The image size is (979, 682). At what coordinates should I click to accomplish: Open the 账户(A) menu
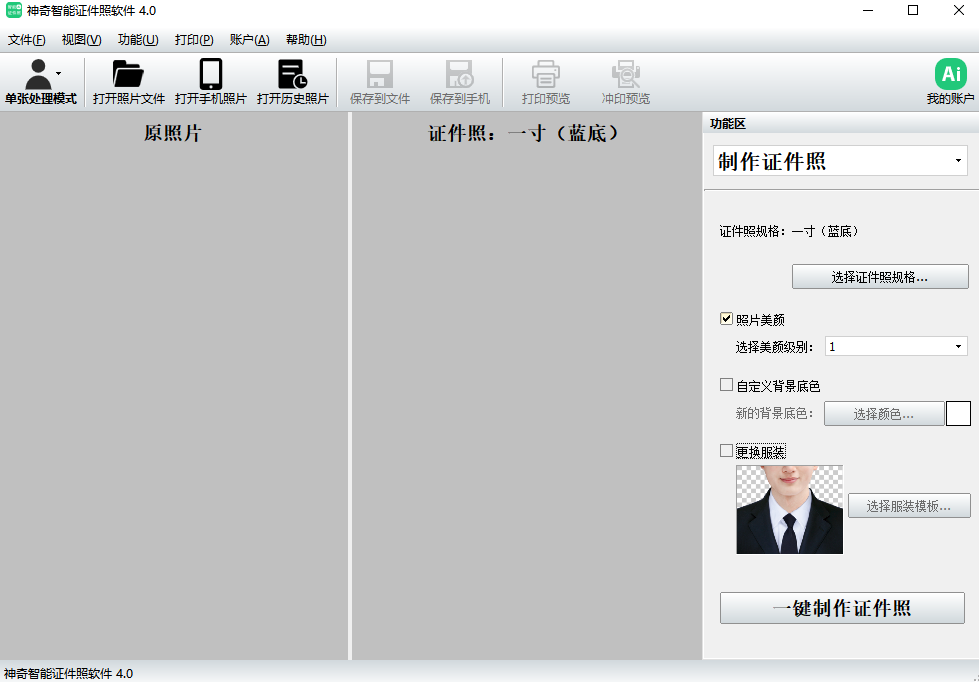tap(249, 40)
